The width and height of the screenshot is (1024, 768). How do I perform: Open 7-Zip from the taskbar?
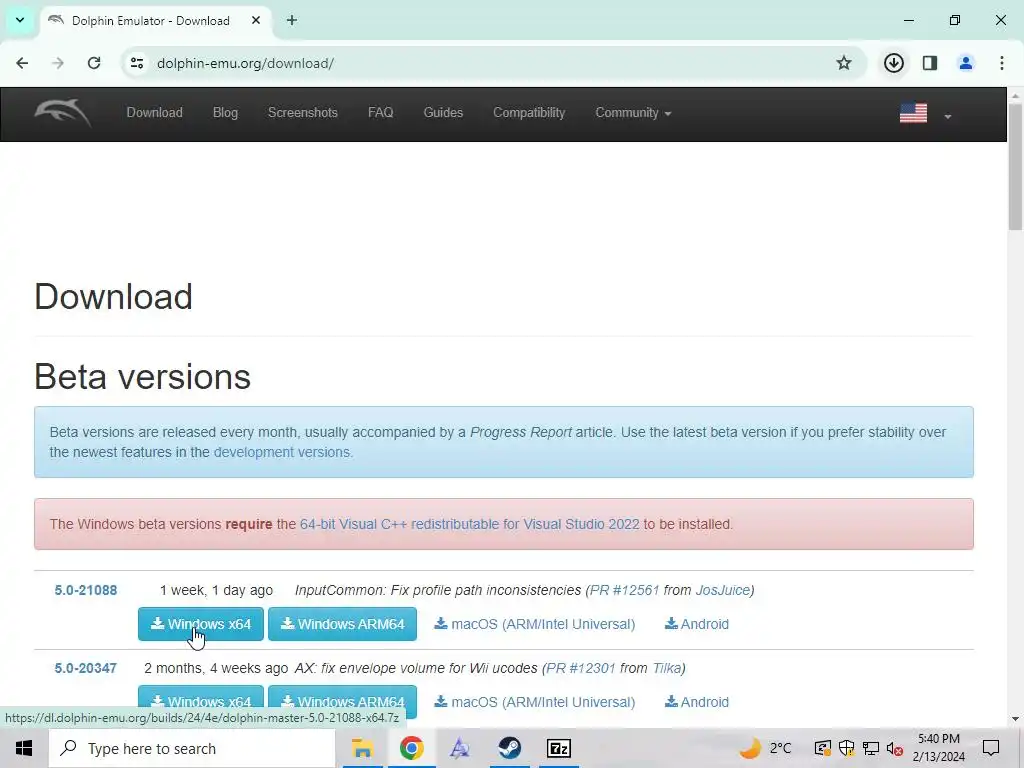558,748
